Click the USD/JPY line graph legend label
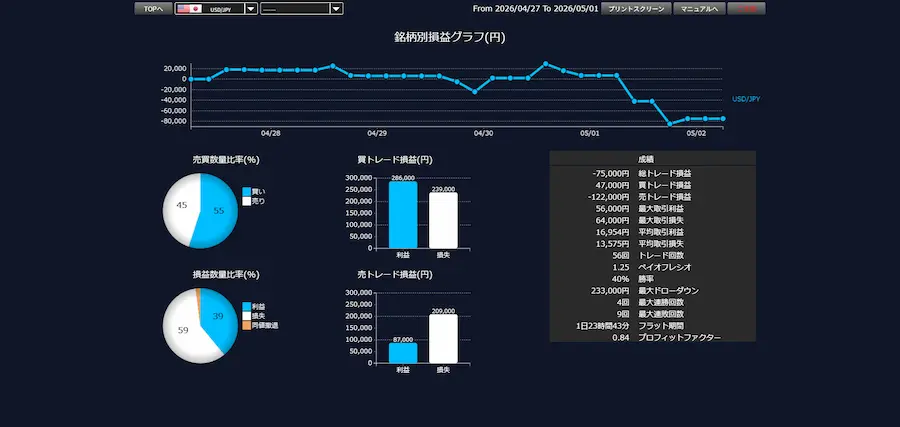 746,99
